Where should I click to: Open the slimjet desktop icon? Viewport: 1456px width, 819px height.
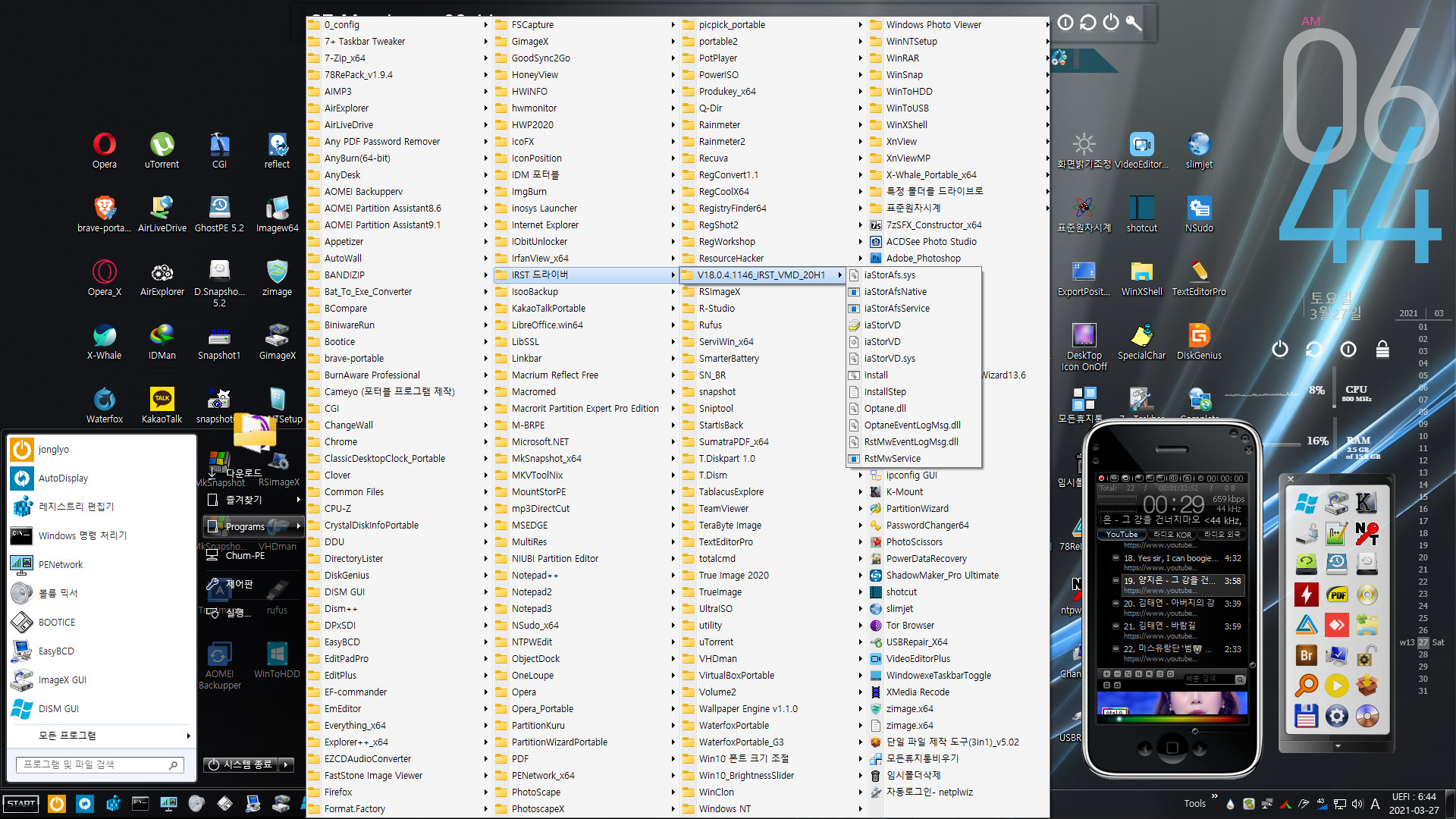pyautogui.click(x=1199, y=150)
